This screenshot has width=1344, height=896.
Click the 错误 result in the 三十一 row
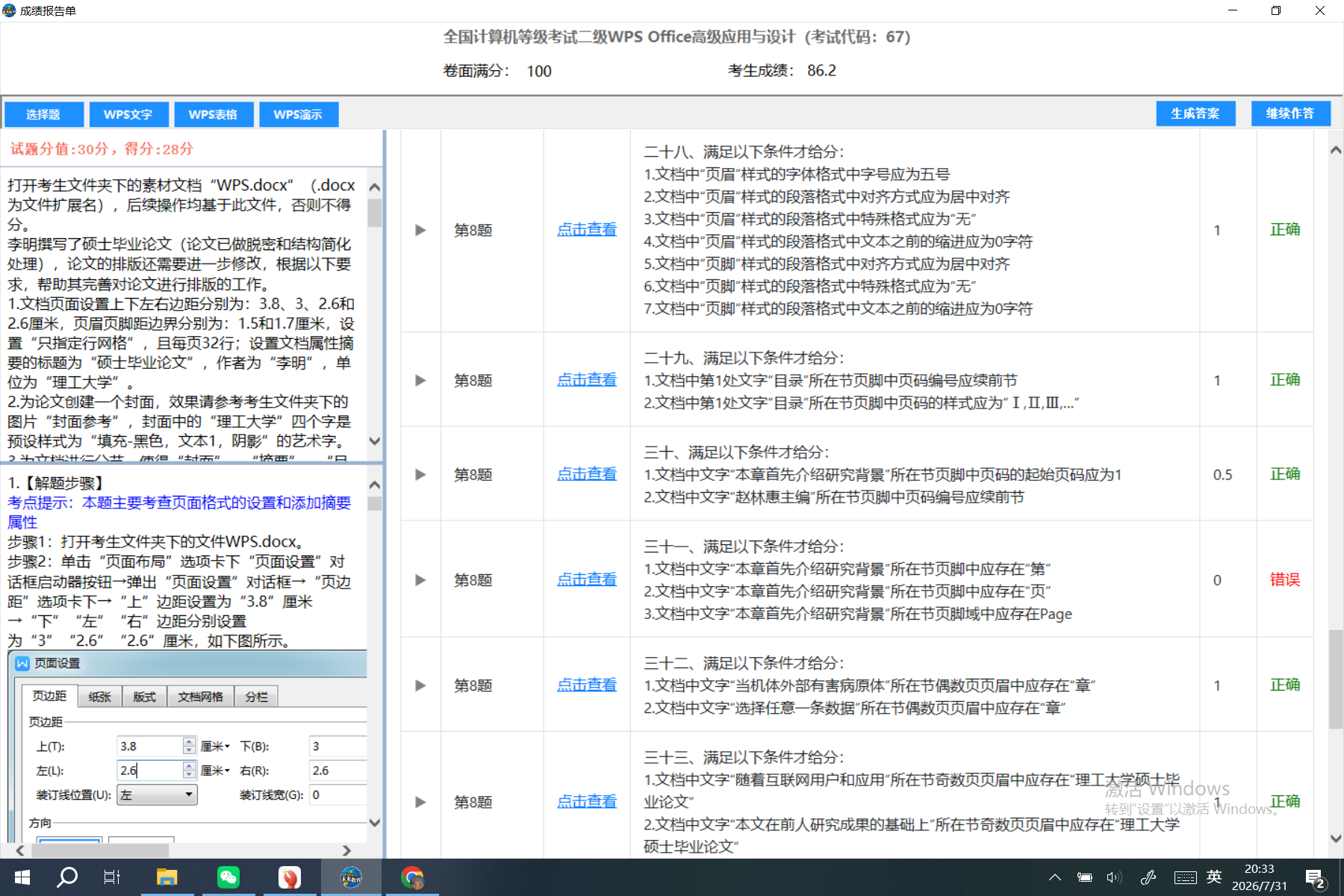pos(1285,579)
